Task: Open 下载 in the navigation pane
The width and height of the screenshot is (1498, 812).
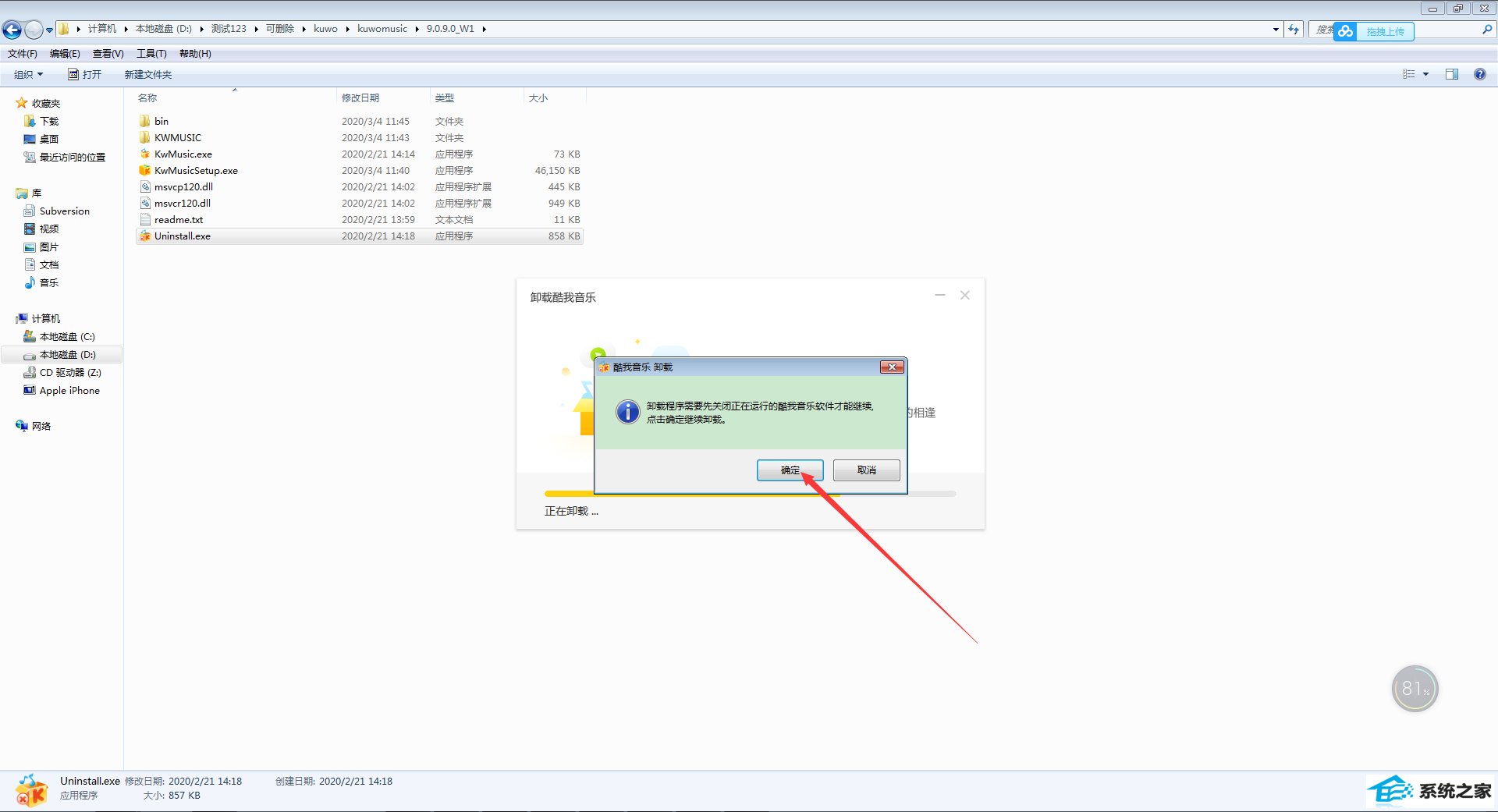Action: pos(49,122)
